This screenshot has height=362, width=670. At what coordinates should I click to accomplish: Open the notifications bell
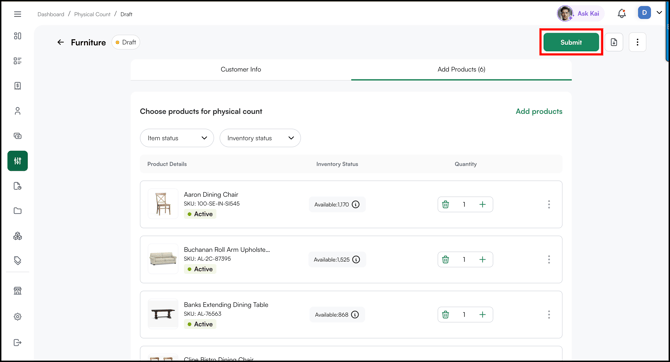[x=622, y=14]
